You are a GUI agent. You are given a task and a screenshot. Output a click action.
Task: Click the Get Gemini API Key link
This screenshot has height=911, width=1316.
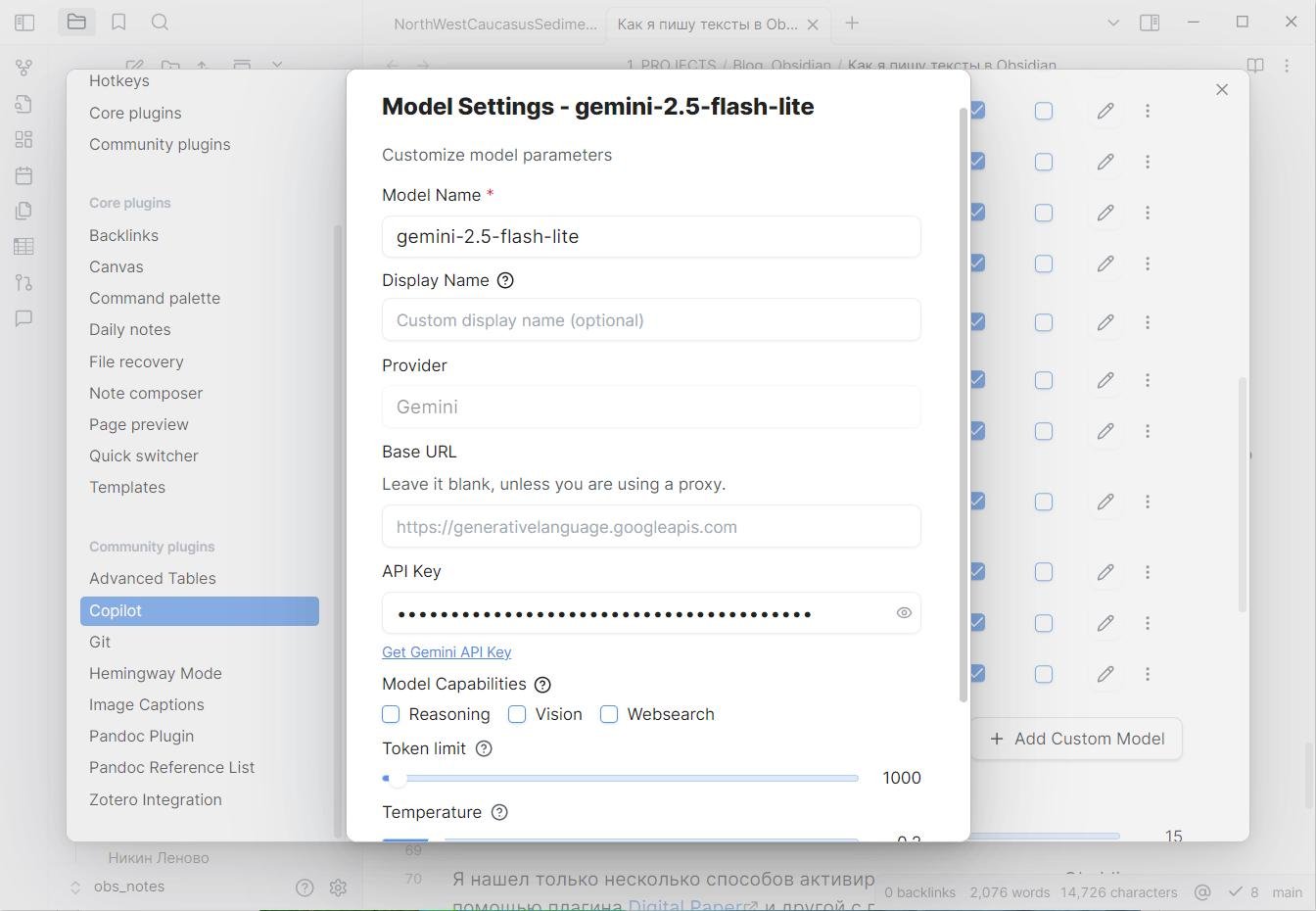click(x=446, y=651)
